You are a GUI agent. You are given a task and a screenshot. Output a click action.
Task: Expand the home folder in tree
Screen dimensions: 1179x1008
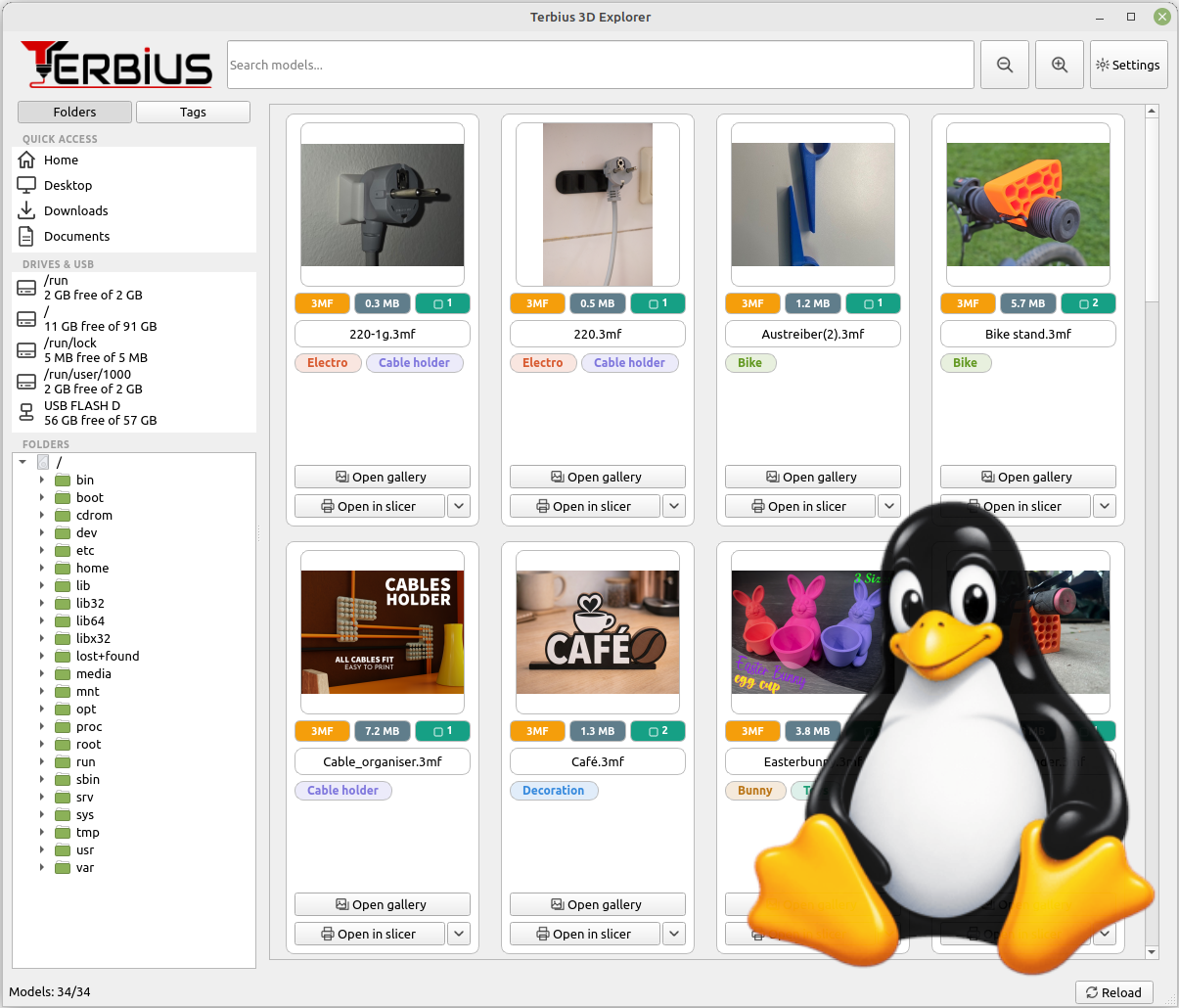coord(41,568)
